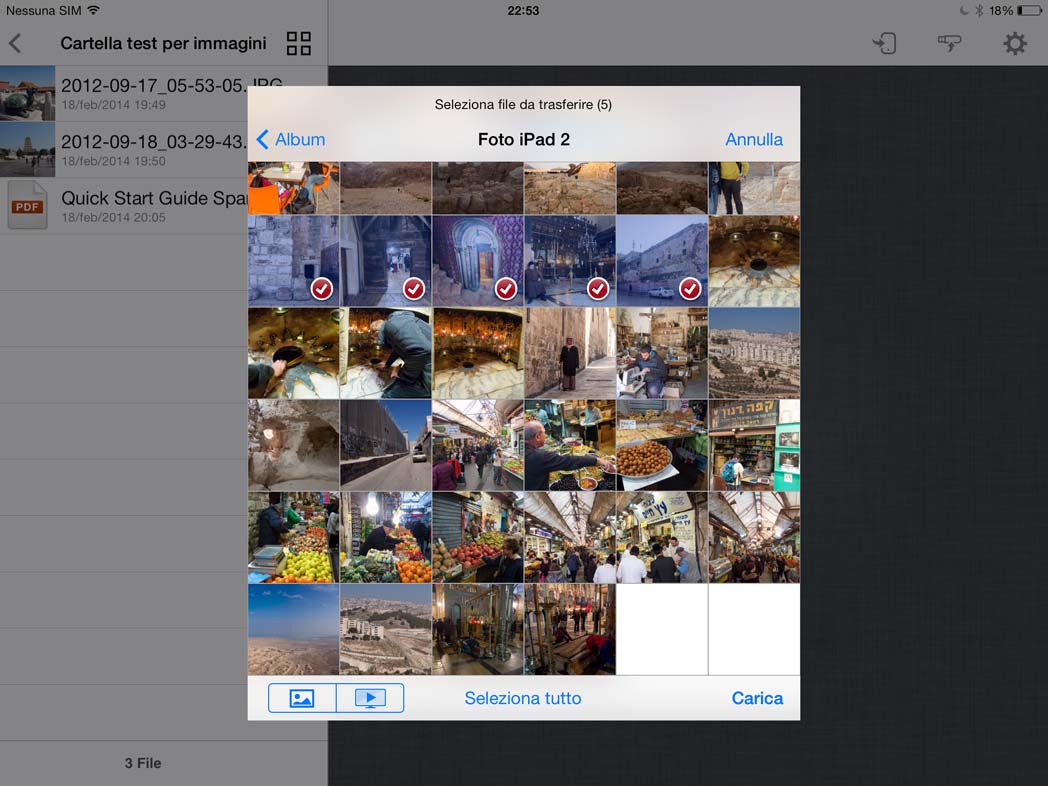Open the settings gear in the top bar

pos(1014,44)
